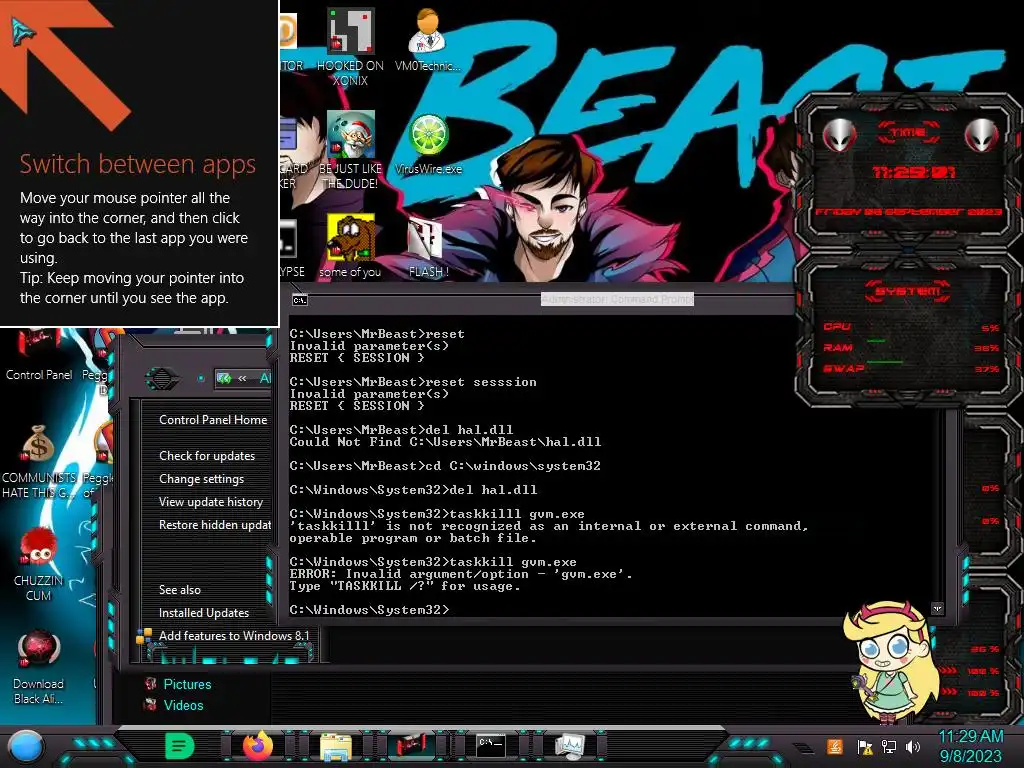This screenshot has width=1024, height=768.
Task: Click the SYSTEM gadget header
Action: [x=908, y=291]
